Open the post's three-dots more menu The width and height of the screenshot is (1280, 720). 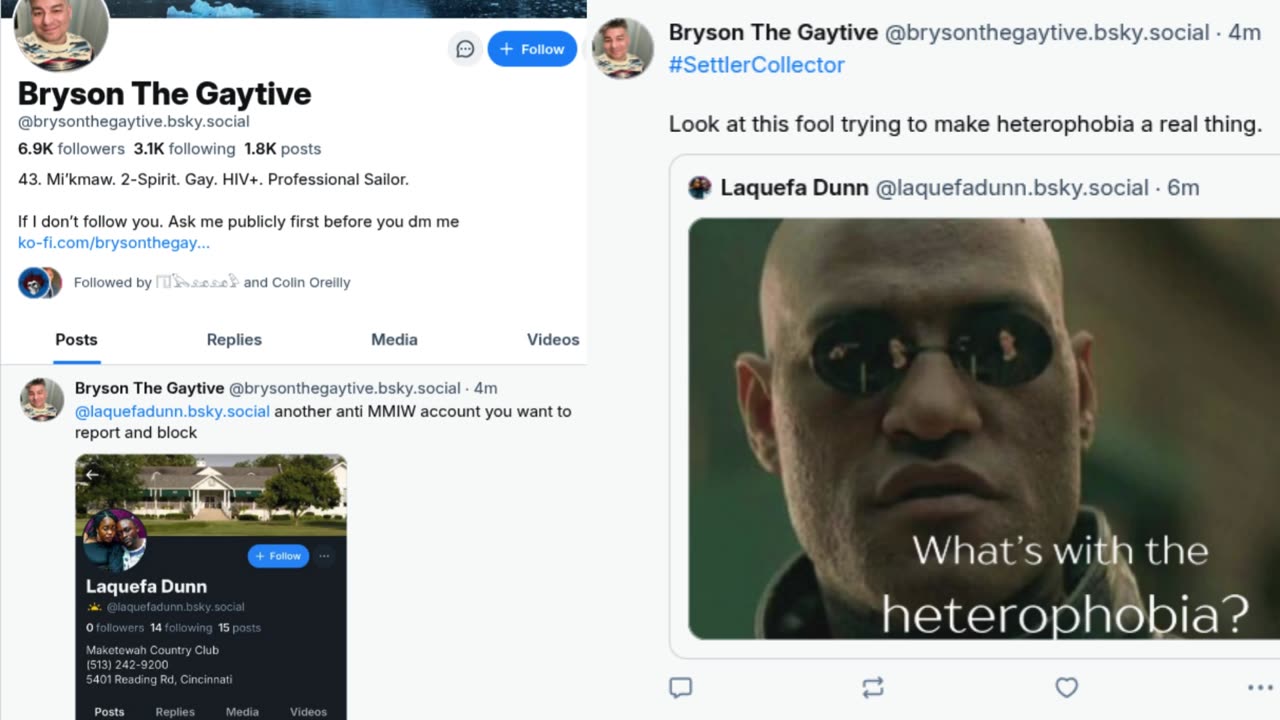coord(1259,687)
